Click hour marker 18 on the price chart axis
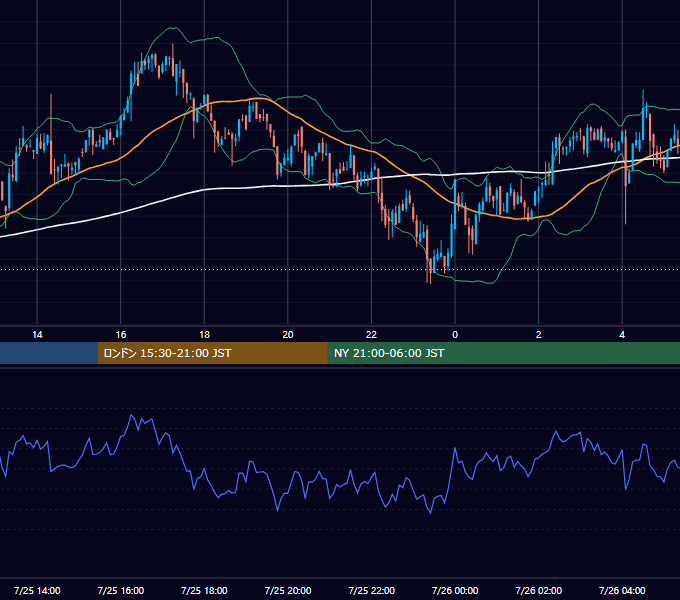Screen dimensions: 680x600 tap(204, 335)
